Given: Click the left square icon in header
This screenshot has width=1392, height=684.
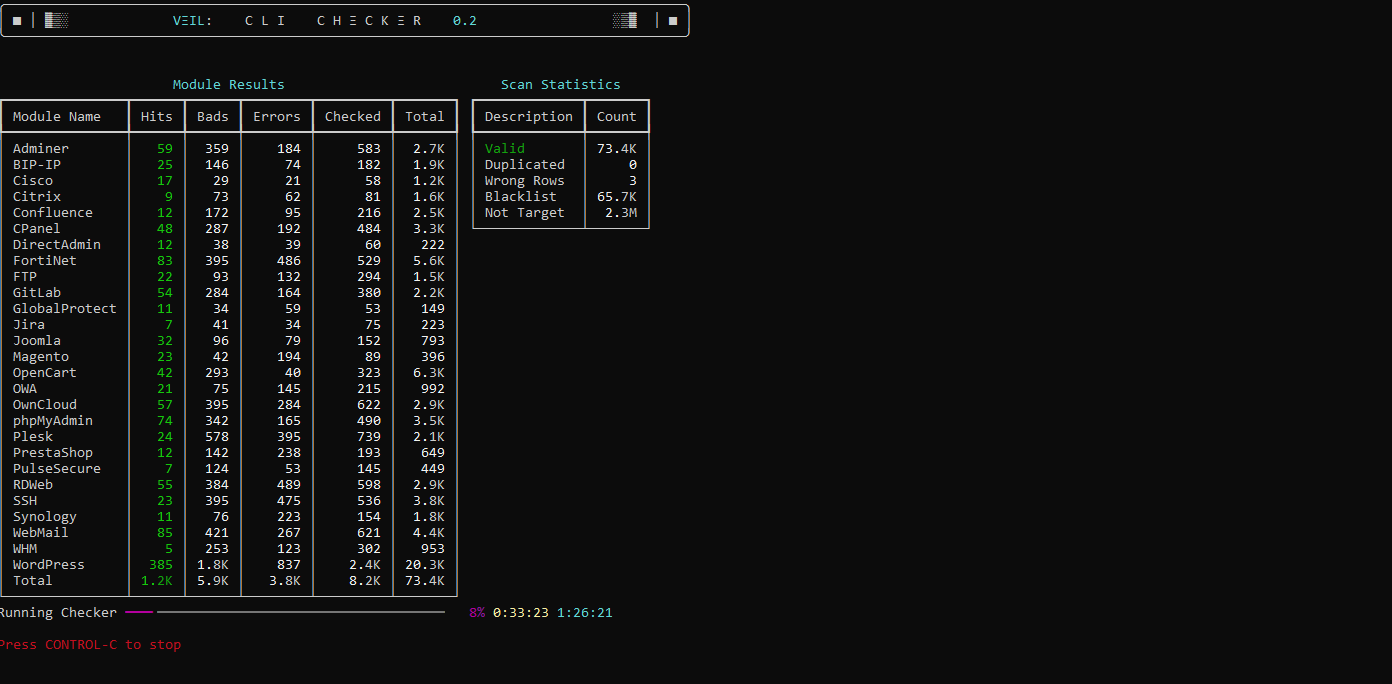Looking at the screenshot, I should click(x=17, y=21).
